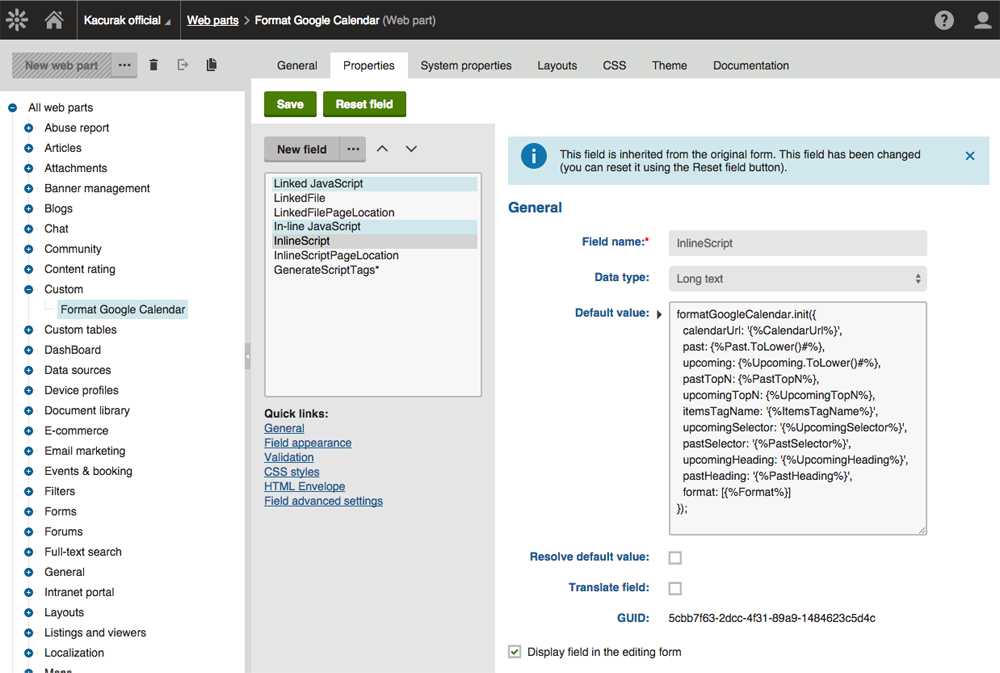This screenshot has height=673, width=1000.
Task: Move field down with arrow icon
Action: (411, 149)
